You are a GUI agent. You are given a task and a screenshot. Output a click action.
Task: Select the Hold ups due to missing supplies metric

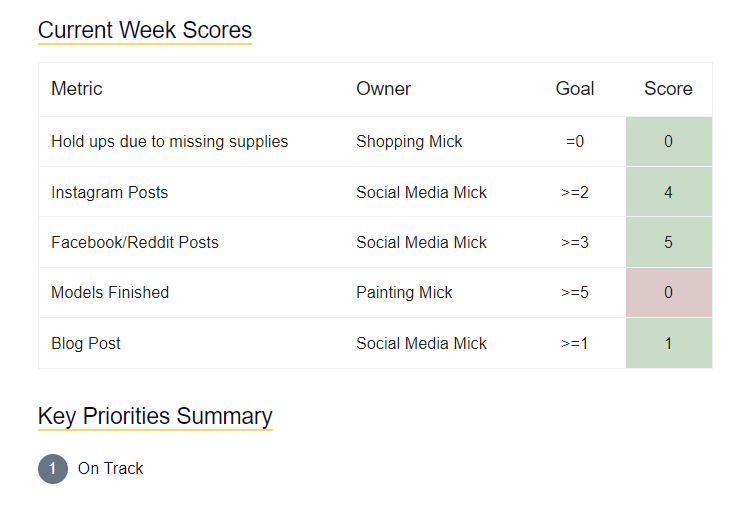(x=169, y=142)
